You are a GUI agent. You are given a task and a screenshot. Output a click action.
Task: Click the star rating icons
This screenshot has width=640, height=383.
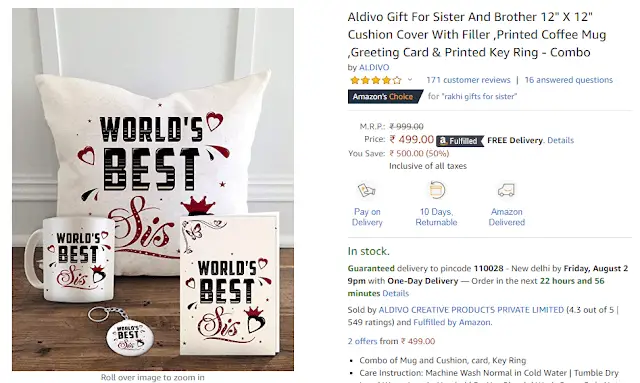click(376, 80)
